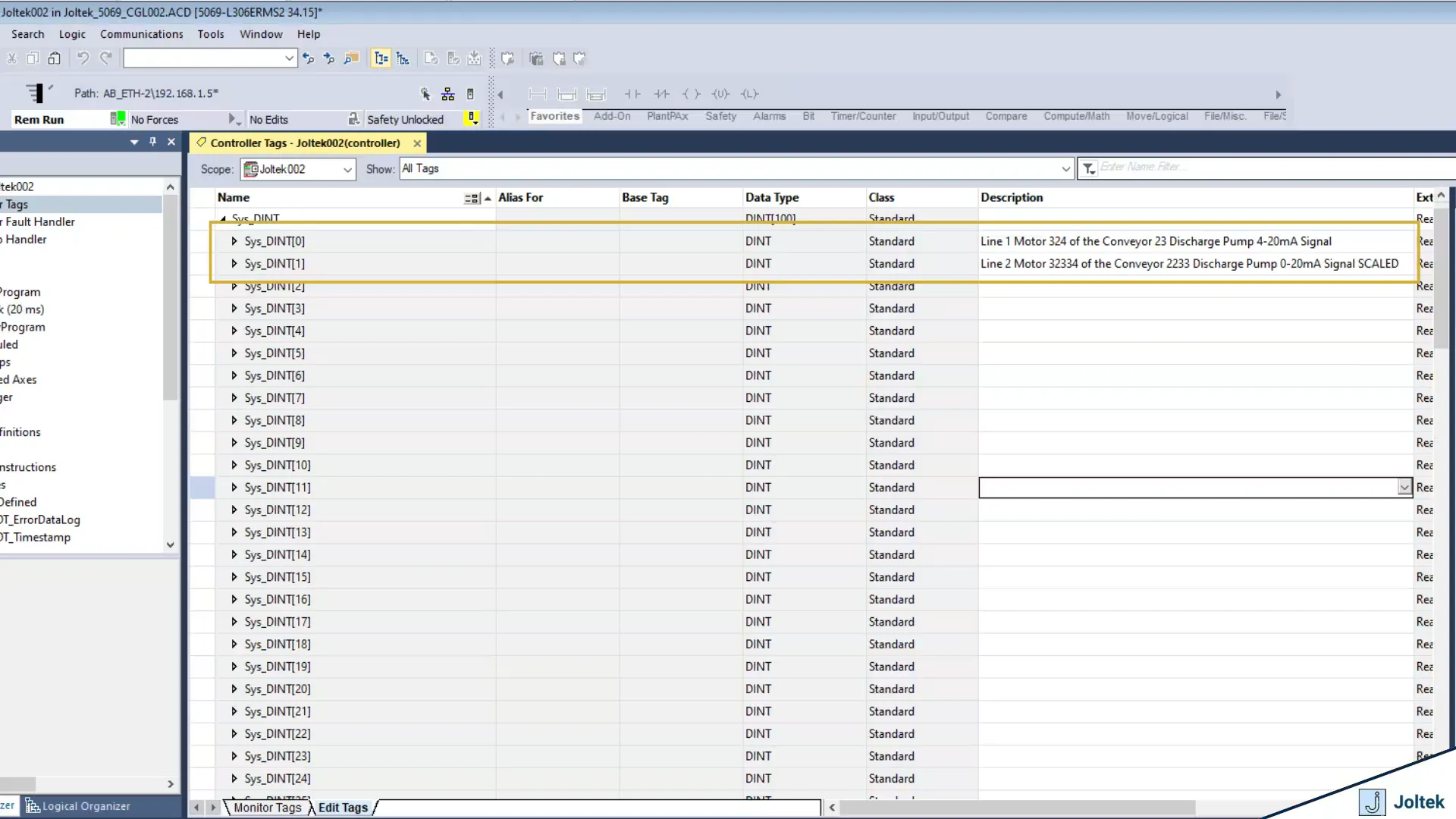Expand the Sys_DINT[0] tag

pyautogui.click(x=234, y=241)
